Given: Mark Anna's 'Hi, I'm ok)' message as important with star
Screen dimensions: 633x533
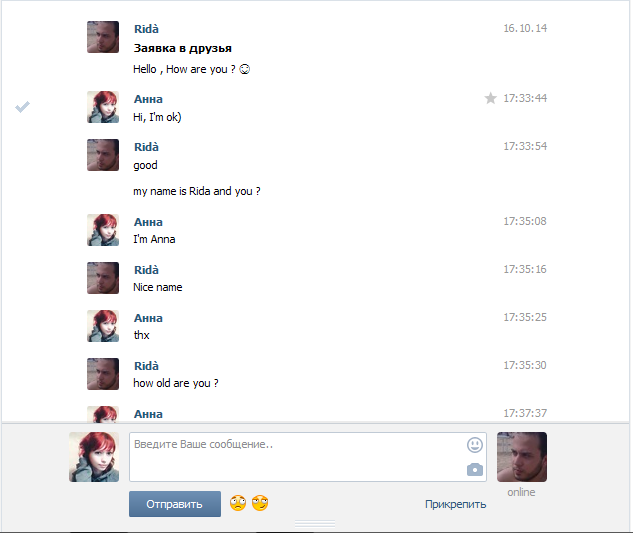Looking at the screenshot, I should tap(490, 98).
